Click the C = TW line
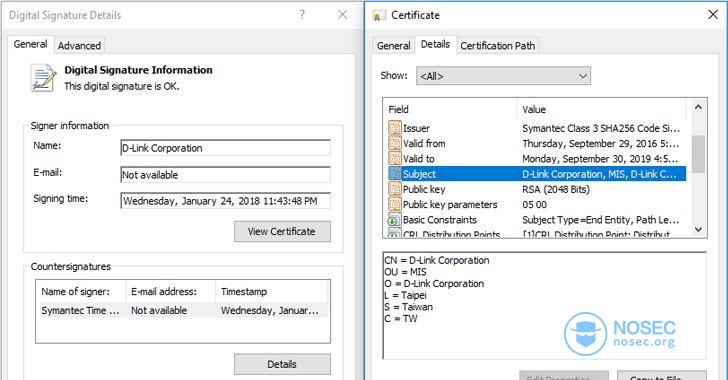This screenshot has height=380, width=728. tap(401, 319)
